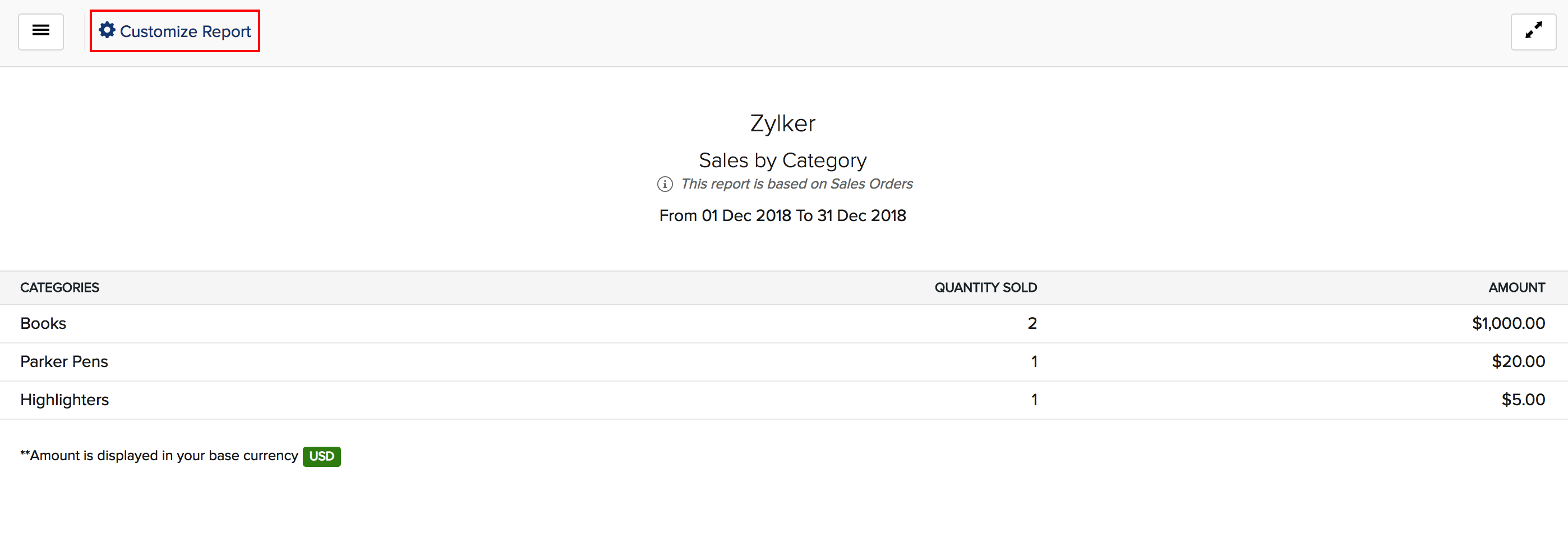The width and height of the screenshot is (1568, 541).
Task: Click the Sales by Category title
Action: click(782, 161)
